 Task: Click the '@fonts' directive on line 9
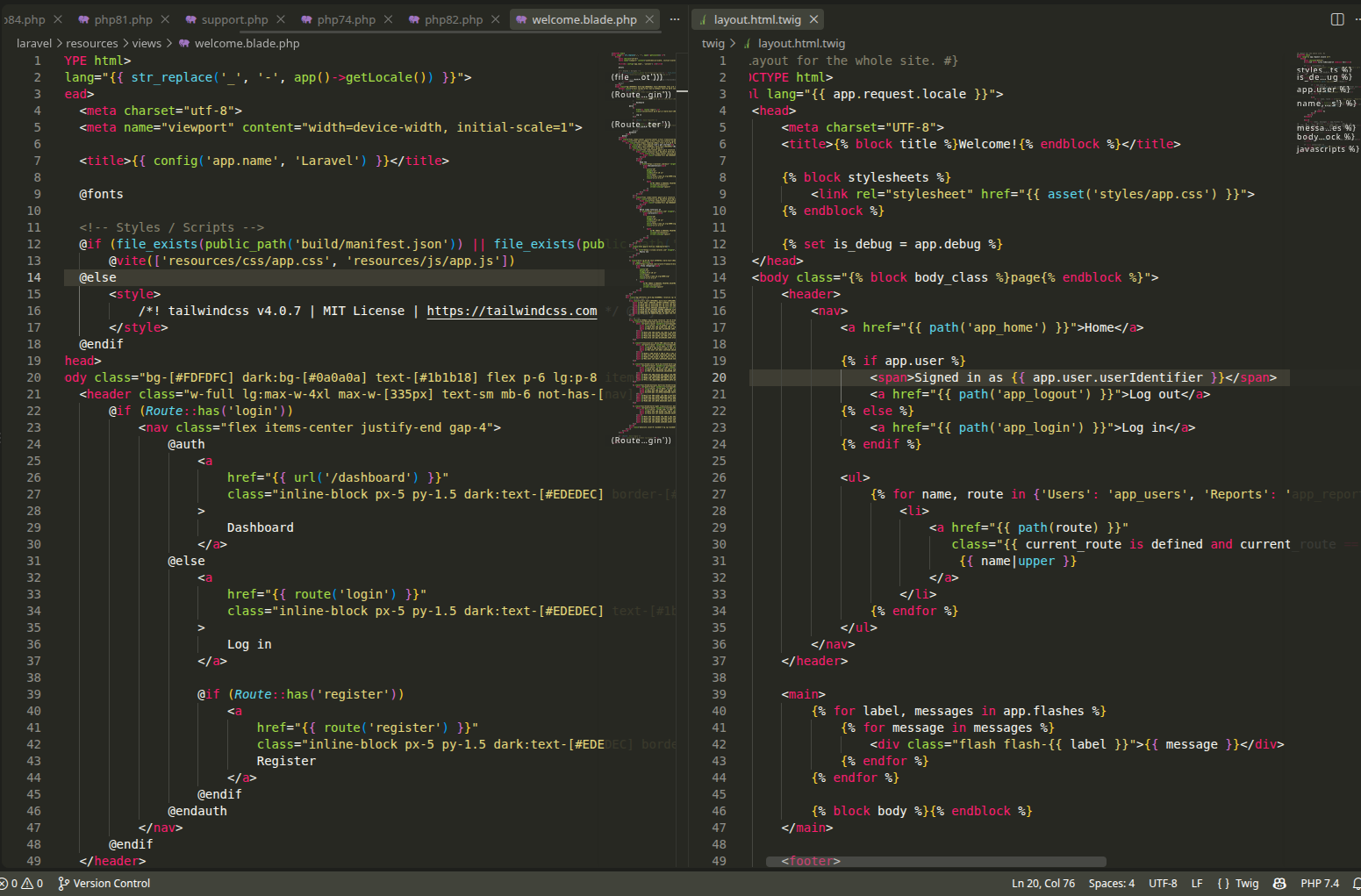point(101,194)
